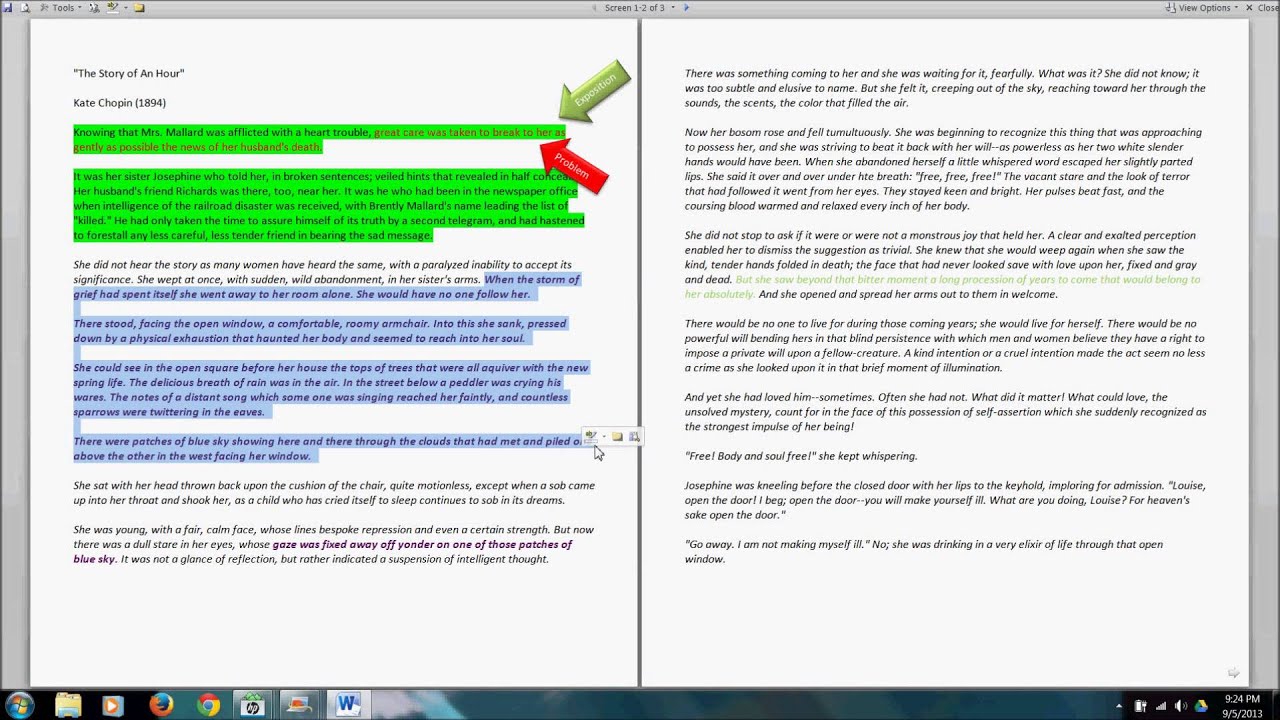Screen dimensions: 1280x720
Task: Click the page-turn arrow at bottom right of page
Action: (1233, 673)
